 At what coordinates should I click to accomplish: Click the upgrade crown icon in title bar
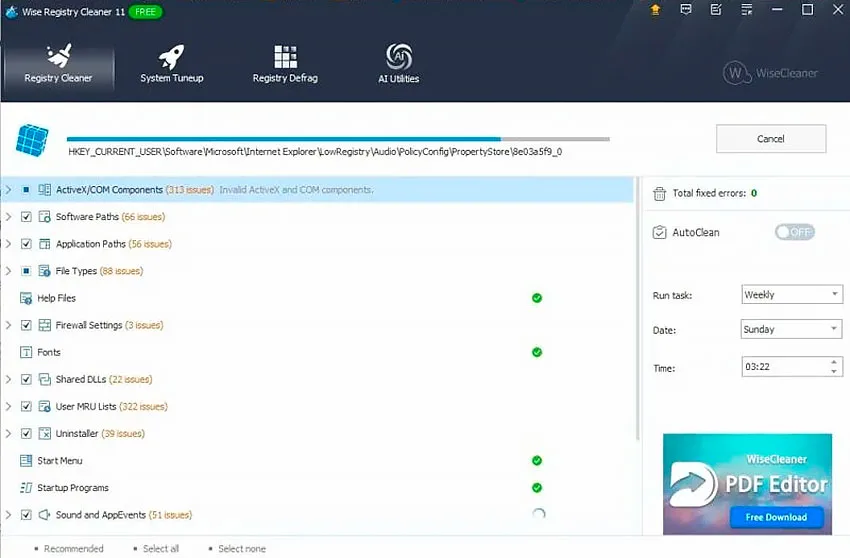[655, 10]
